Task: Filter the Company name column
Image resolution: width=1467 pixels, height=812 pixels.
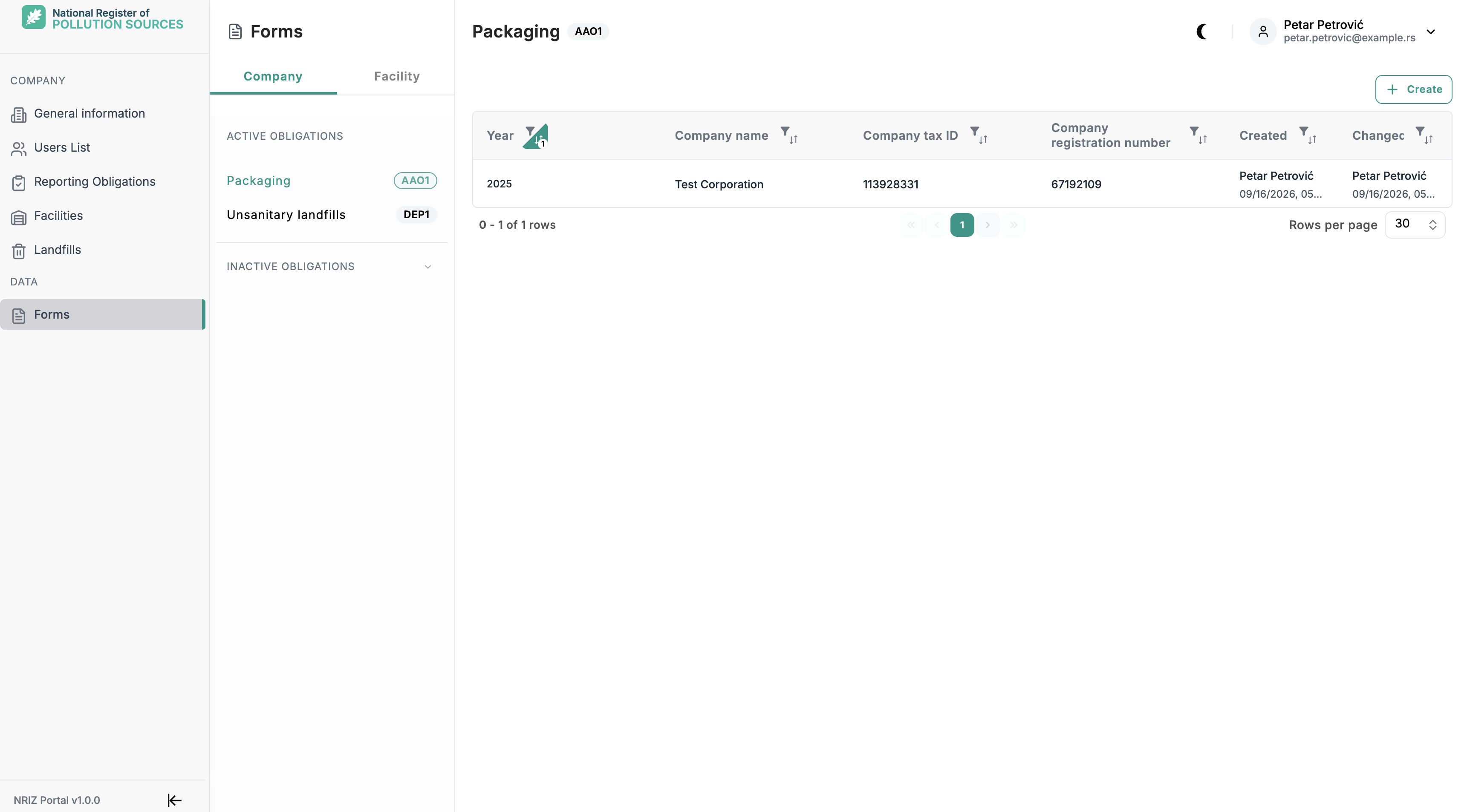Action: 785,132
